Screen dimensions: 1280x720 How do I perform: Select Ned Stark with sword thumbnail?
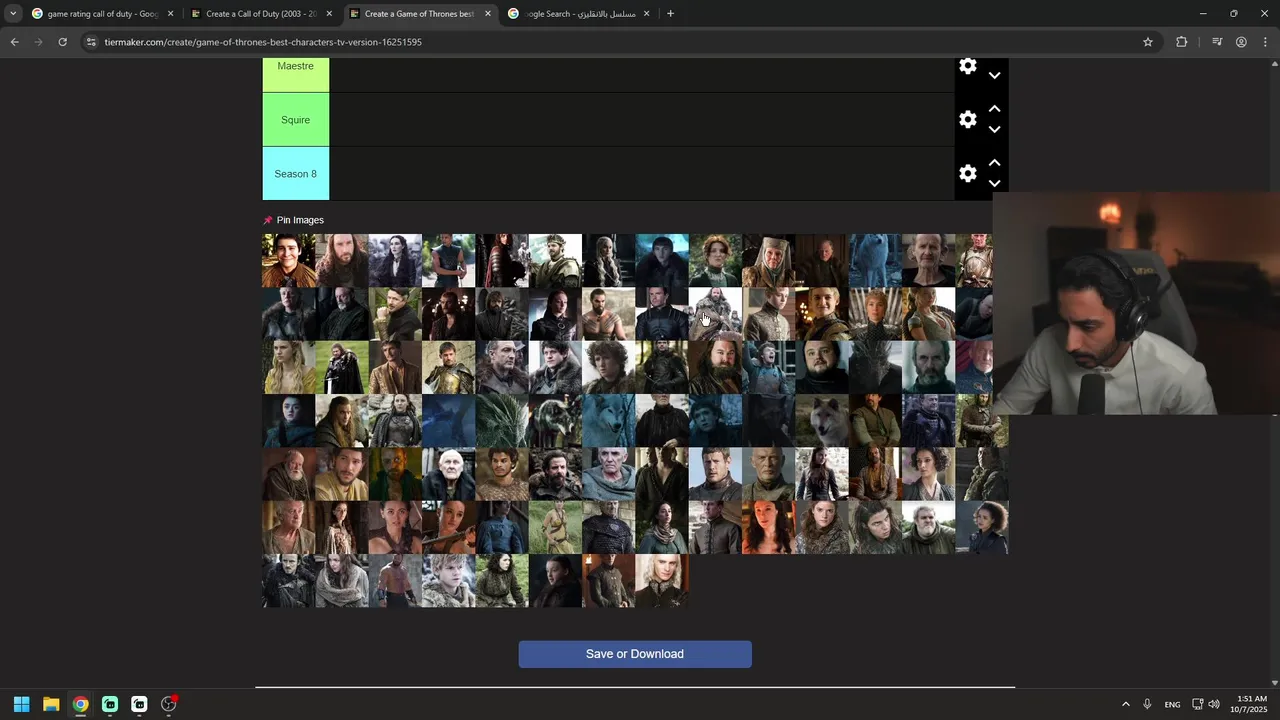click(x=342, y=367)
